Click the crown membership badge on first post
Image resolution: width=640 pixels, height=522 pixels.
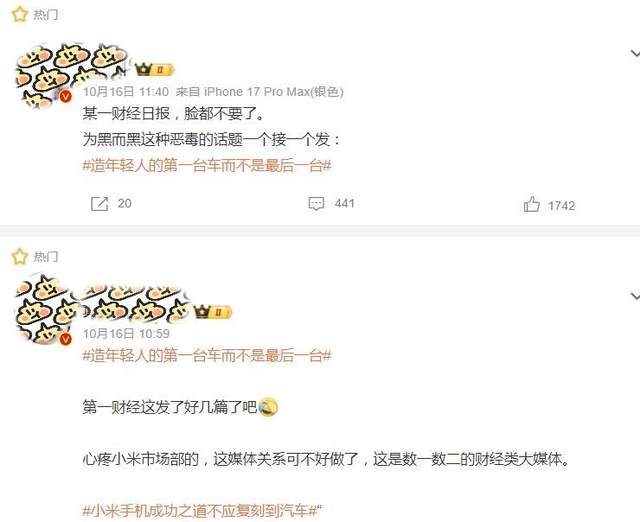point(155,70)
